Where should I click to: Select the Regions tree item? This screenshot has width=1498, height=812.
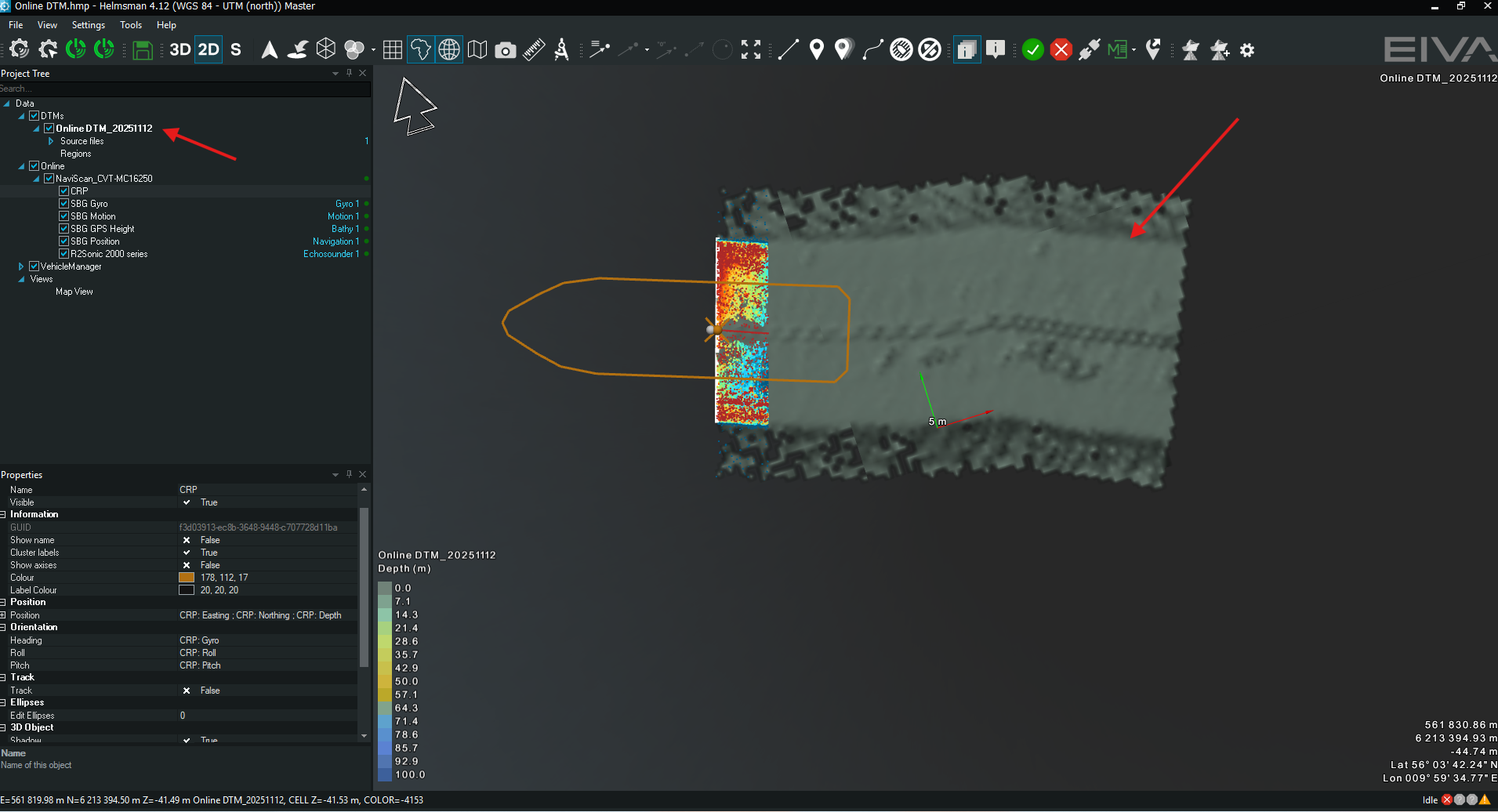pos(76,154)
